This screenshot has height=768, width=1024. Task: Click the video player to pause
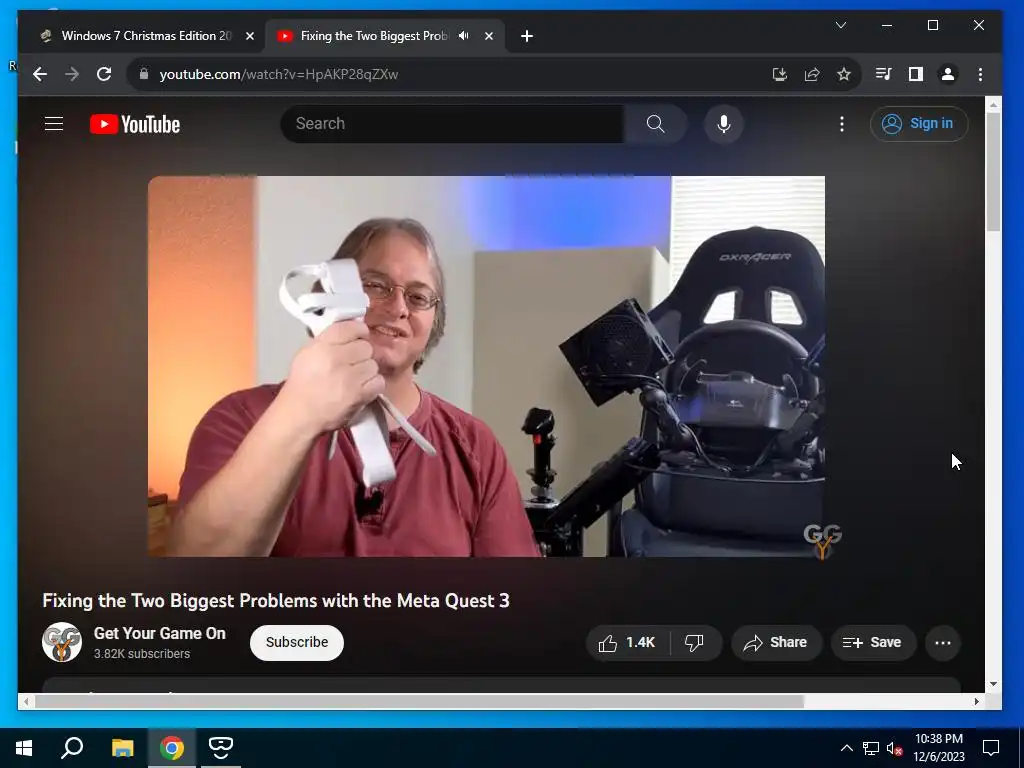(x=486, y=366)
